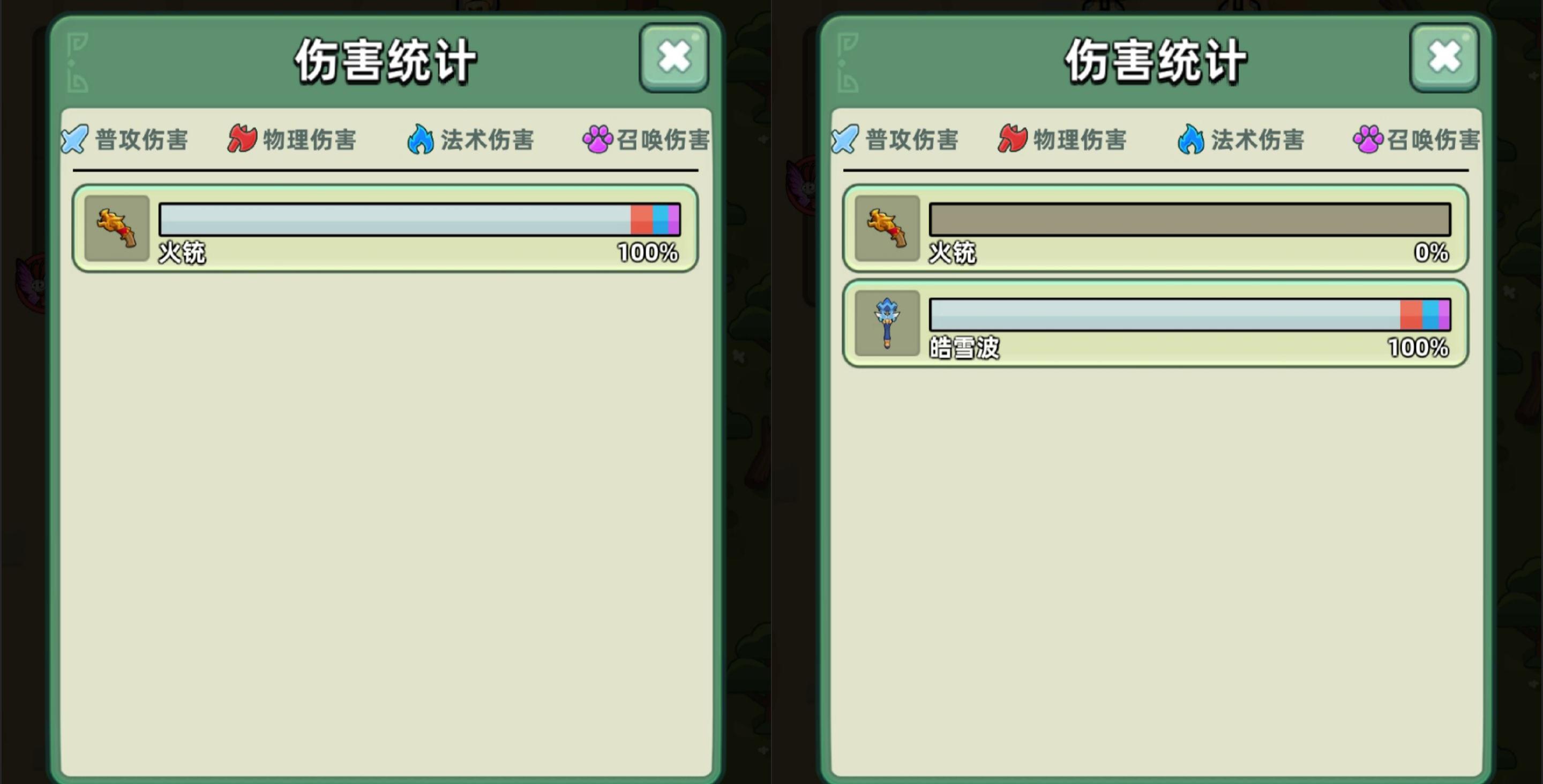Click the sword icon in left panel legend

point(75,139)
